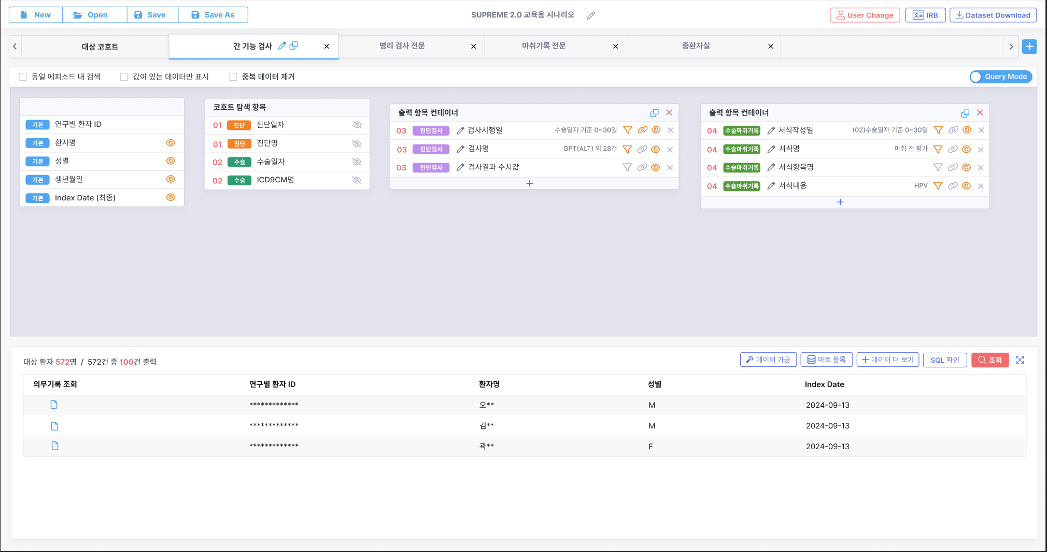Duplicate the first 출력 항목 컨테이너 panel

654,113
